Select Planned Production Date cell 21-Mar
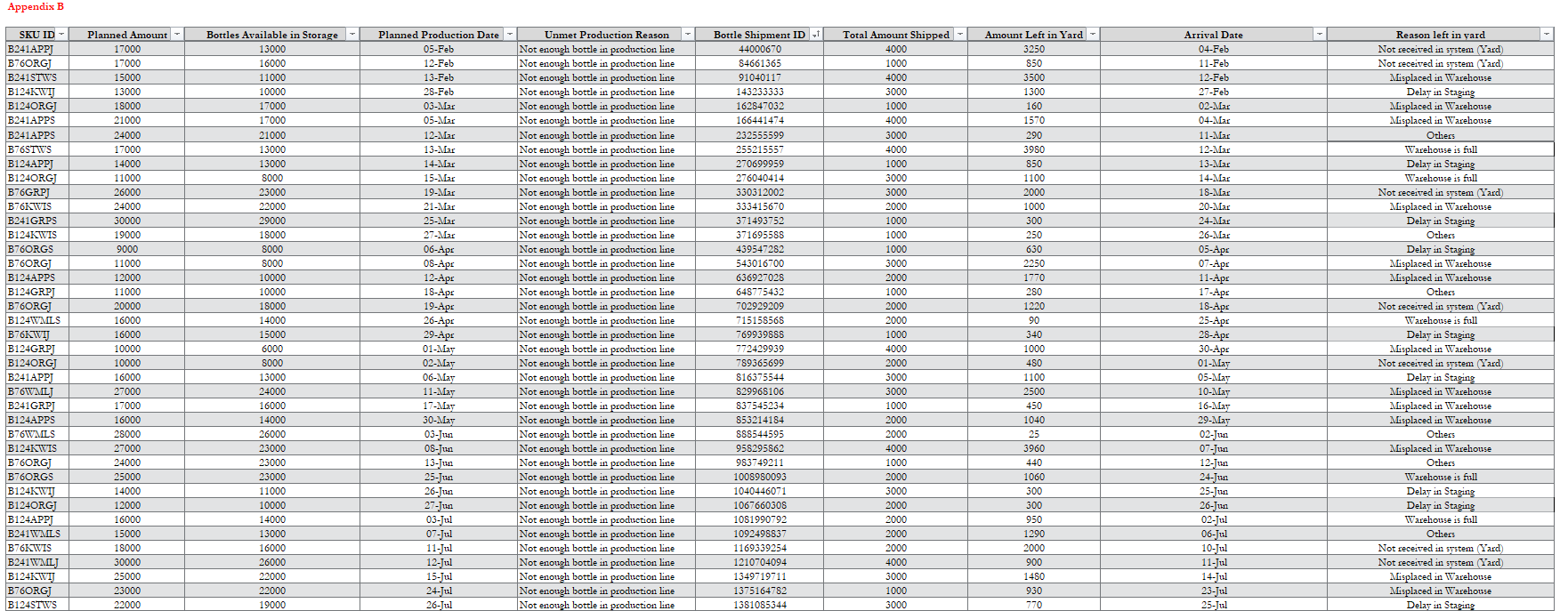Viewport: 1568px width, 611px height. pos(439,206)
